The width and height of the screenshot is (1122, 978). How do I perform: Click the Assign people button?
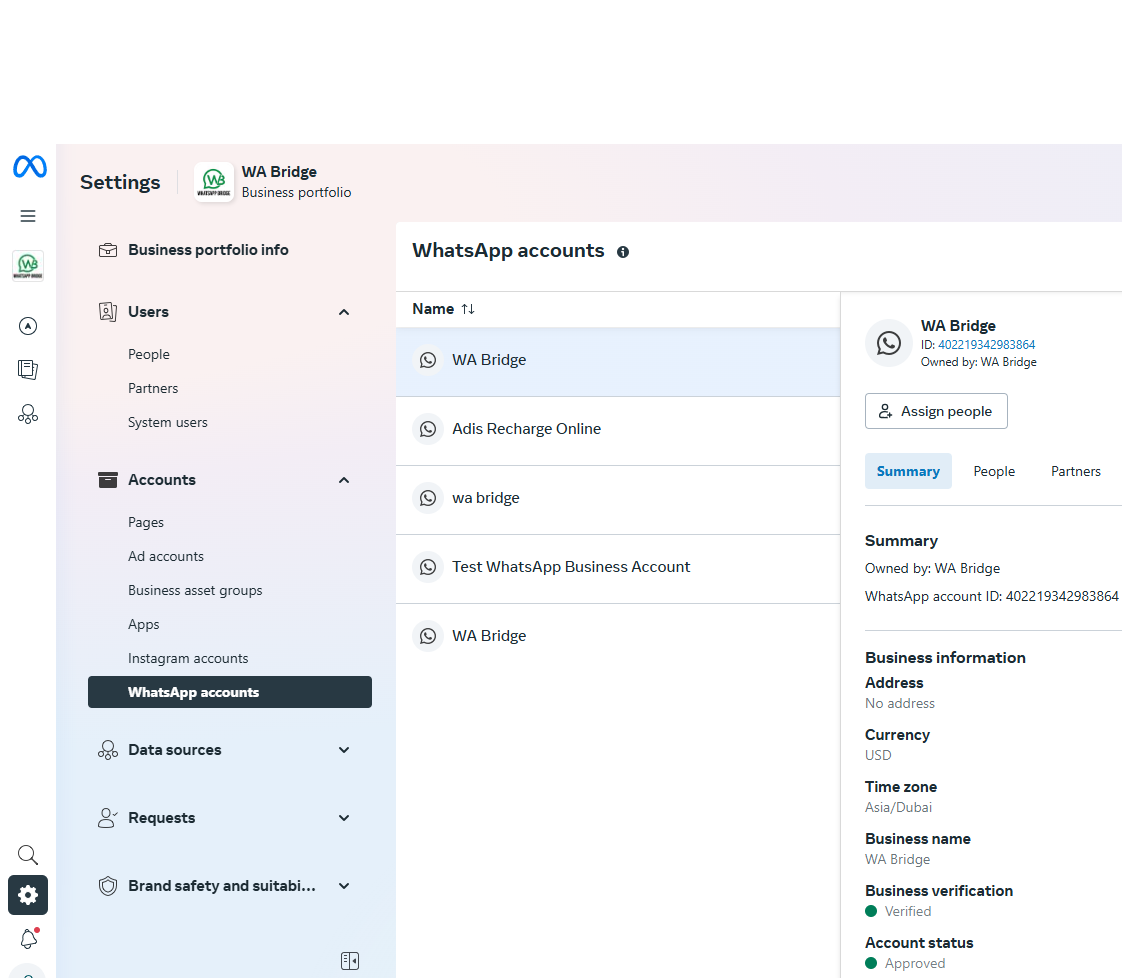click(x=936, y=411)
